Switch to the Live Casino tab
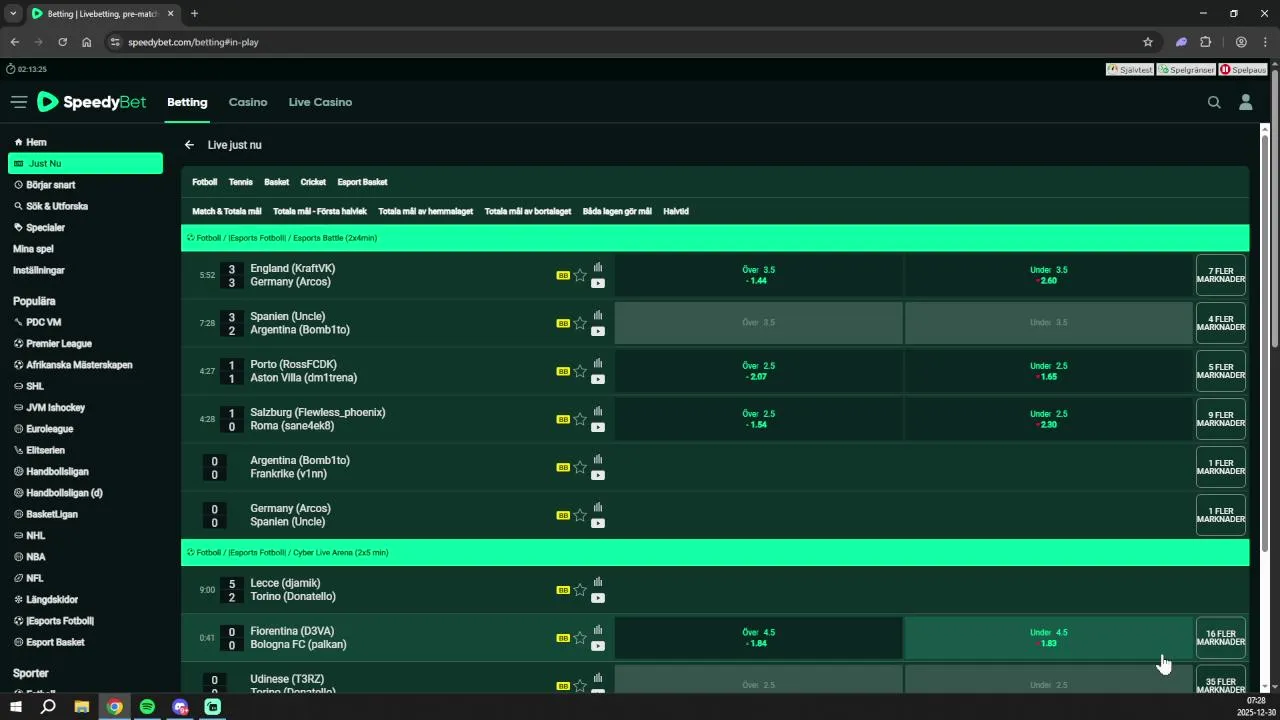The height and width of the screenshot is (720, 1280). pyautogui.click(x=320, y=102)
